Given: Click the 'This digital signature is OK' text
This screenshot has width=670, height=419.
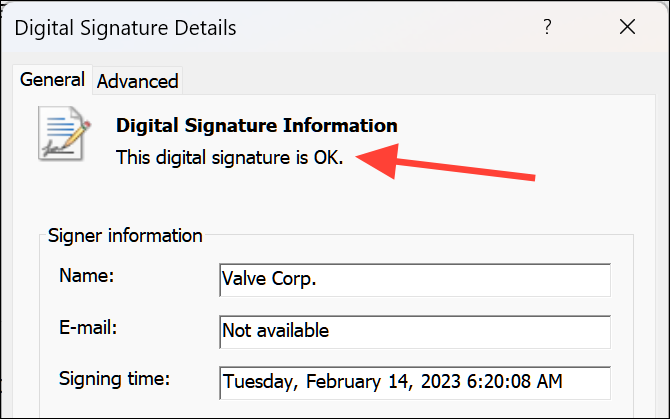Looking at the screenshot, I should tap(229, 157).
